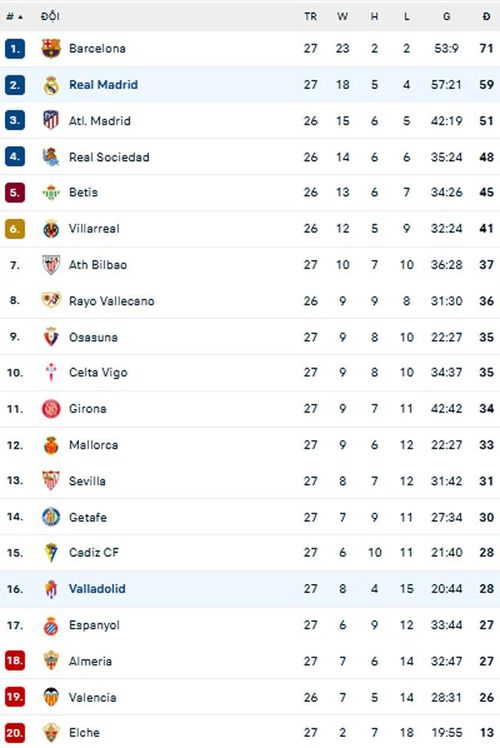
Task: Click the Real Madrid crest icon
Action: (x=51, y=85)
